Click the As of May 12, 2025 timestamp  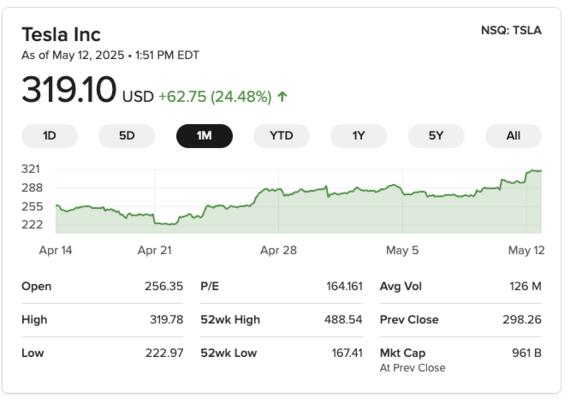(x=110, y=55)
